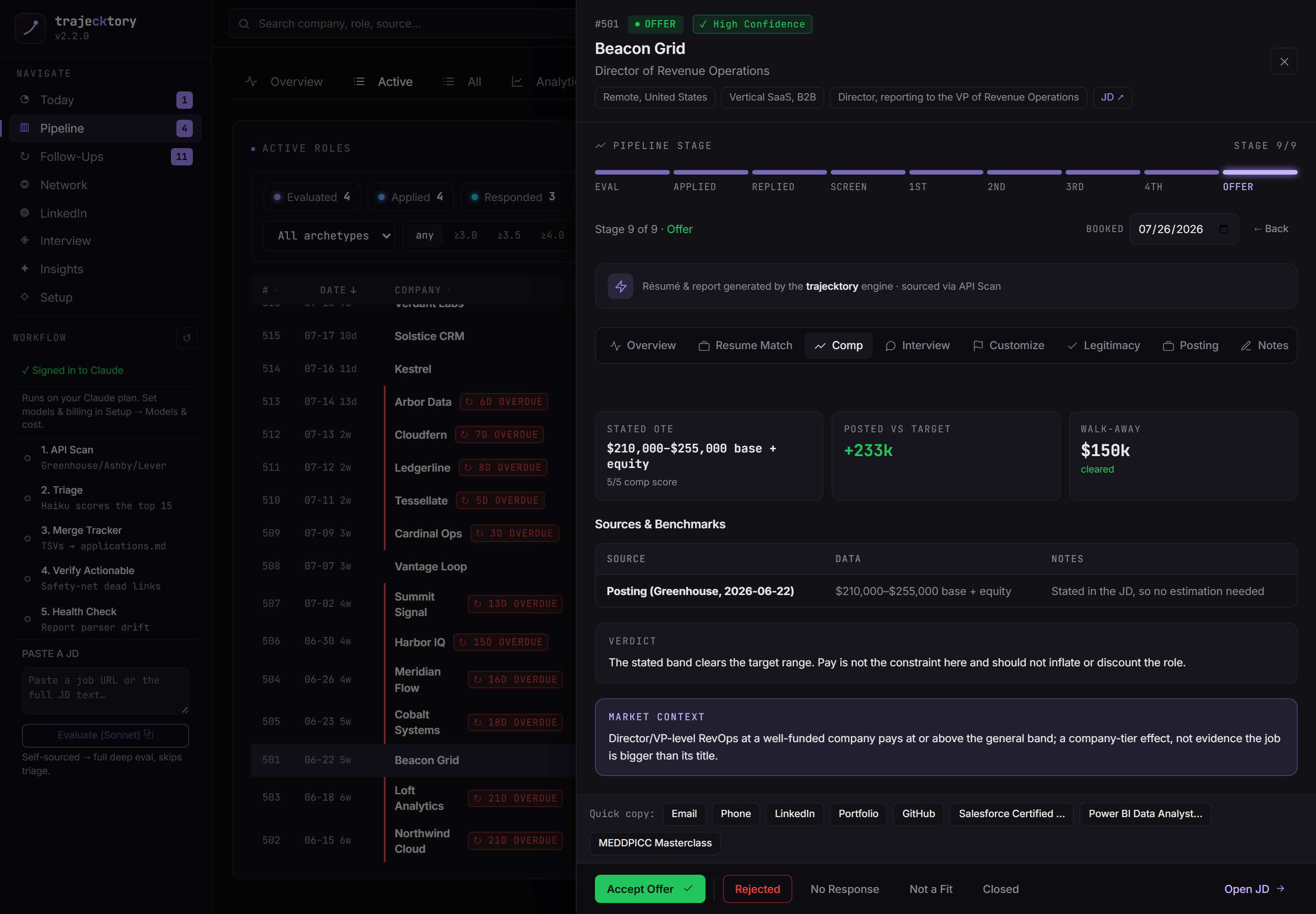1316x914 pixels.
Task: Open the JD external link chip
Action: (x=1112, y=97)
